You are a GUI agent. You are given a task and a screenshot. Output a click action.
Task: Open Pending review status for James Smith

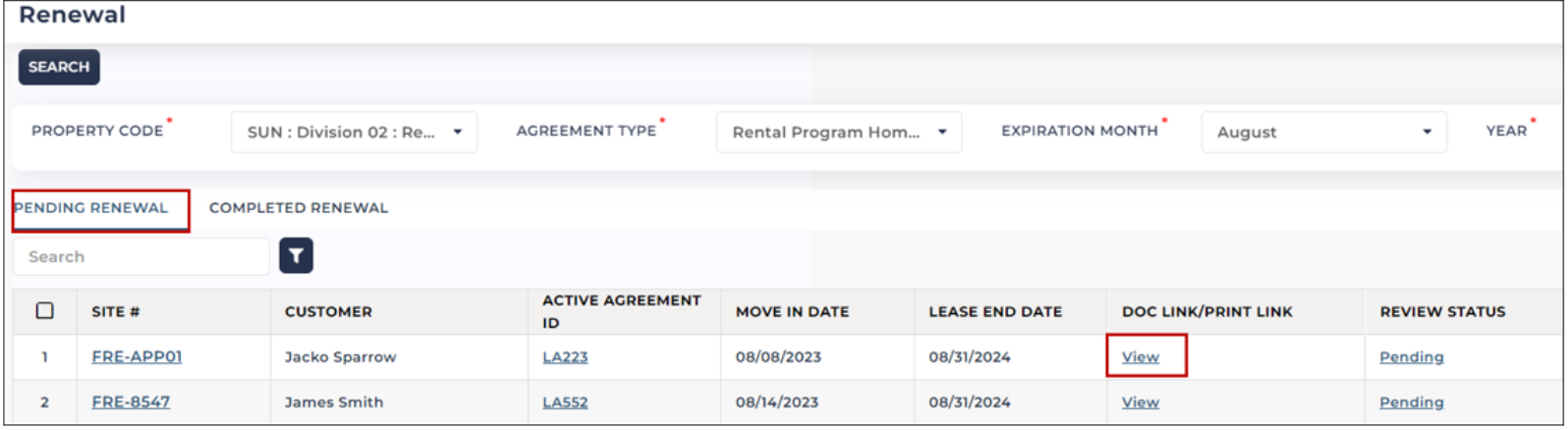(x=1411, y=402)
